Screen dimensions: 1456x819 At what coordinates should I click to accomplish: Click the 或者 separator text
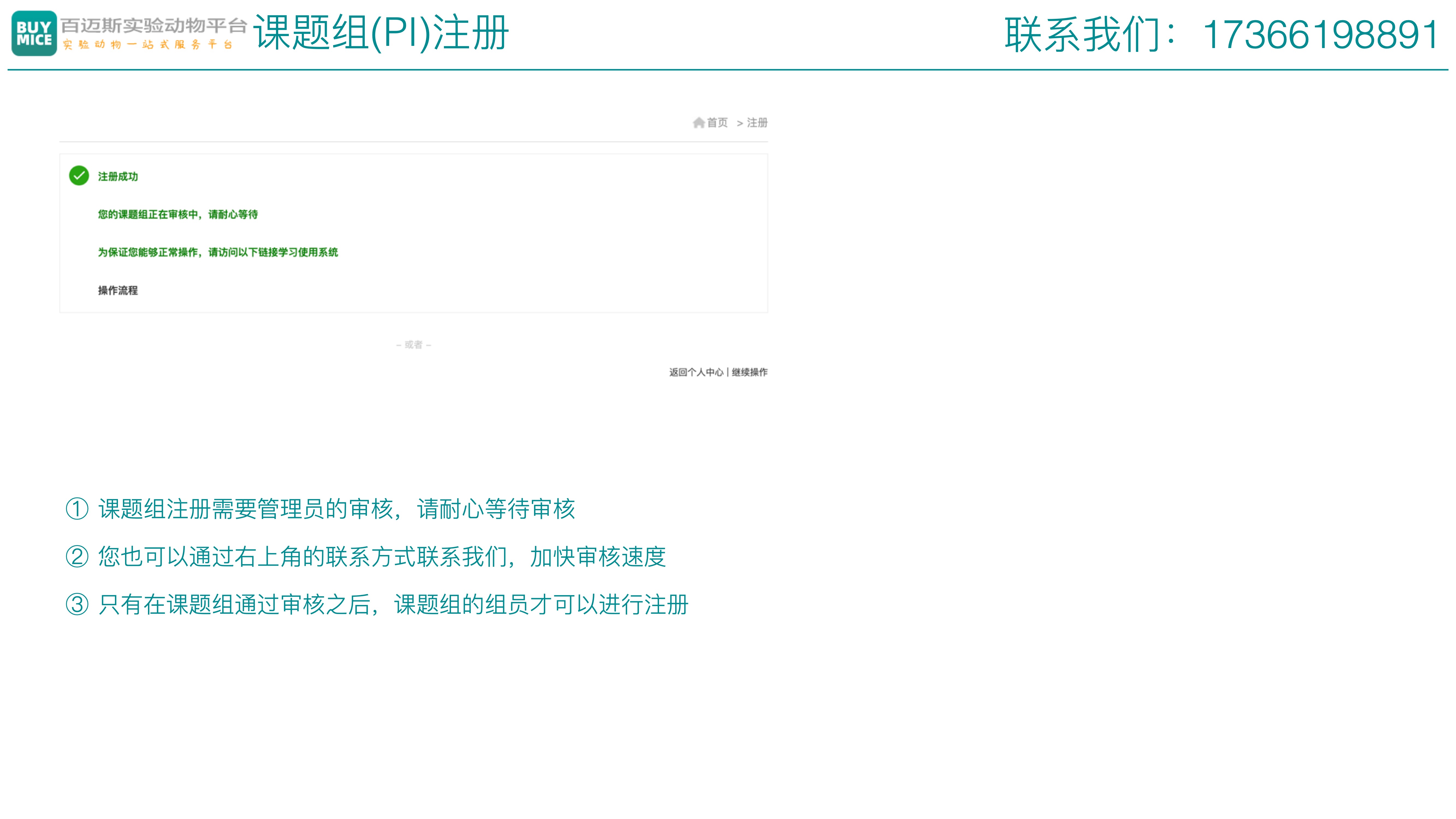pyautogui.click(x=414, y=345)
